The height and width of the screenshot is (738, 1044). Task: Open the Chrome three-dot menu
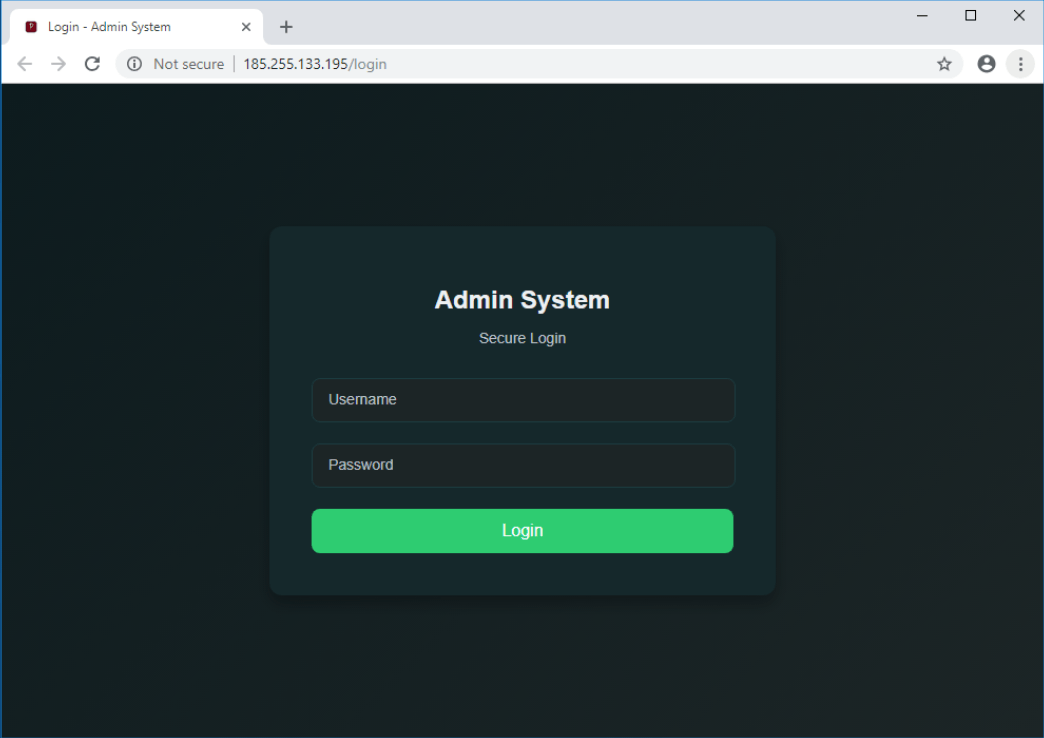1020,64
